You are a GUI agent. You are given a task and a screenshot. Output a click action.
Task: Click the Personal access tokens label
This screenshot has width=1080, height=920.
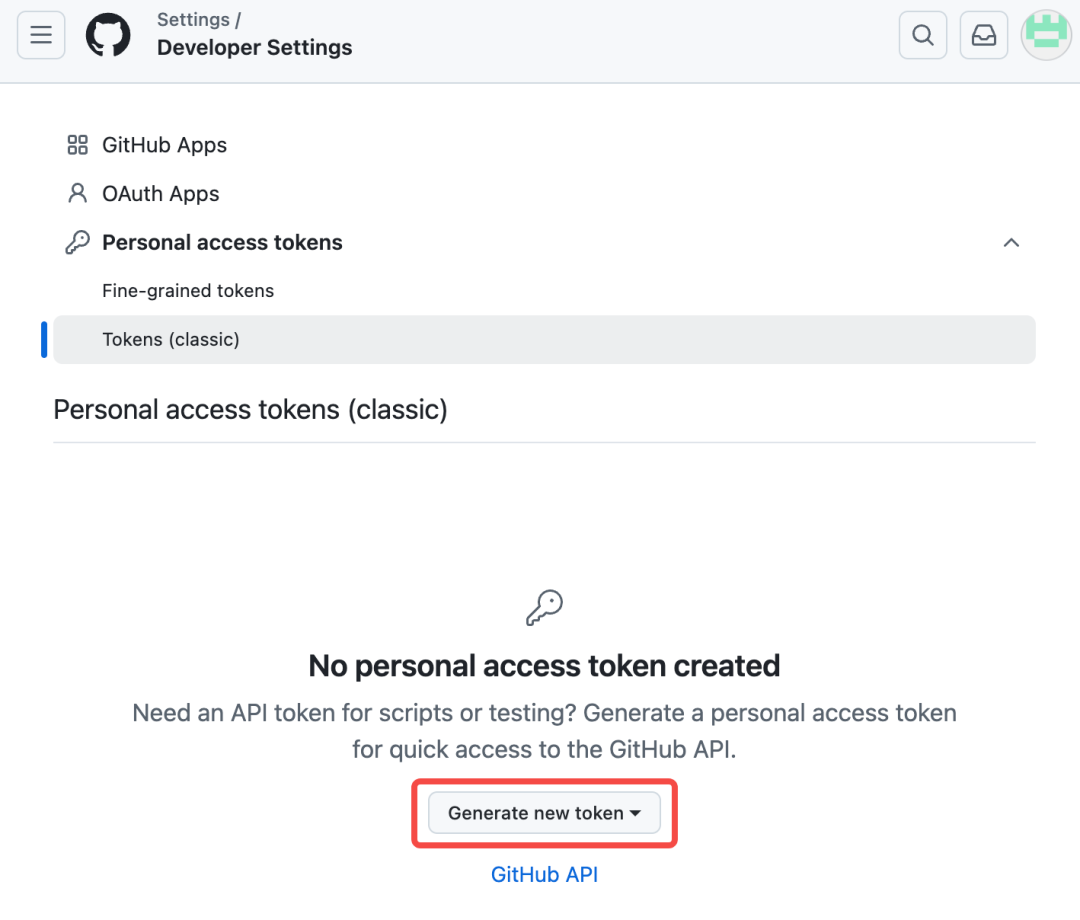(x=222, y=243)
